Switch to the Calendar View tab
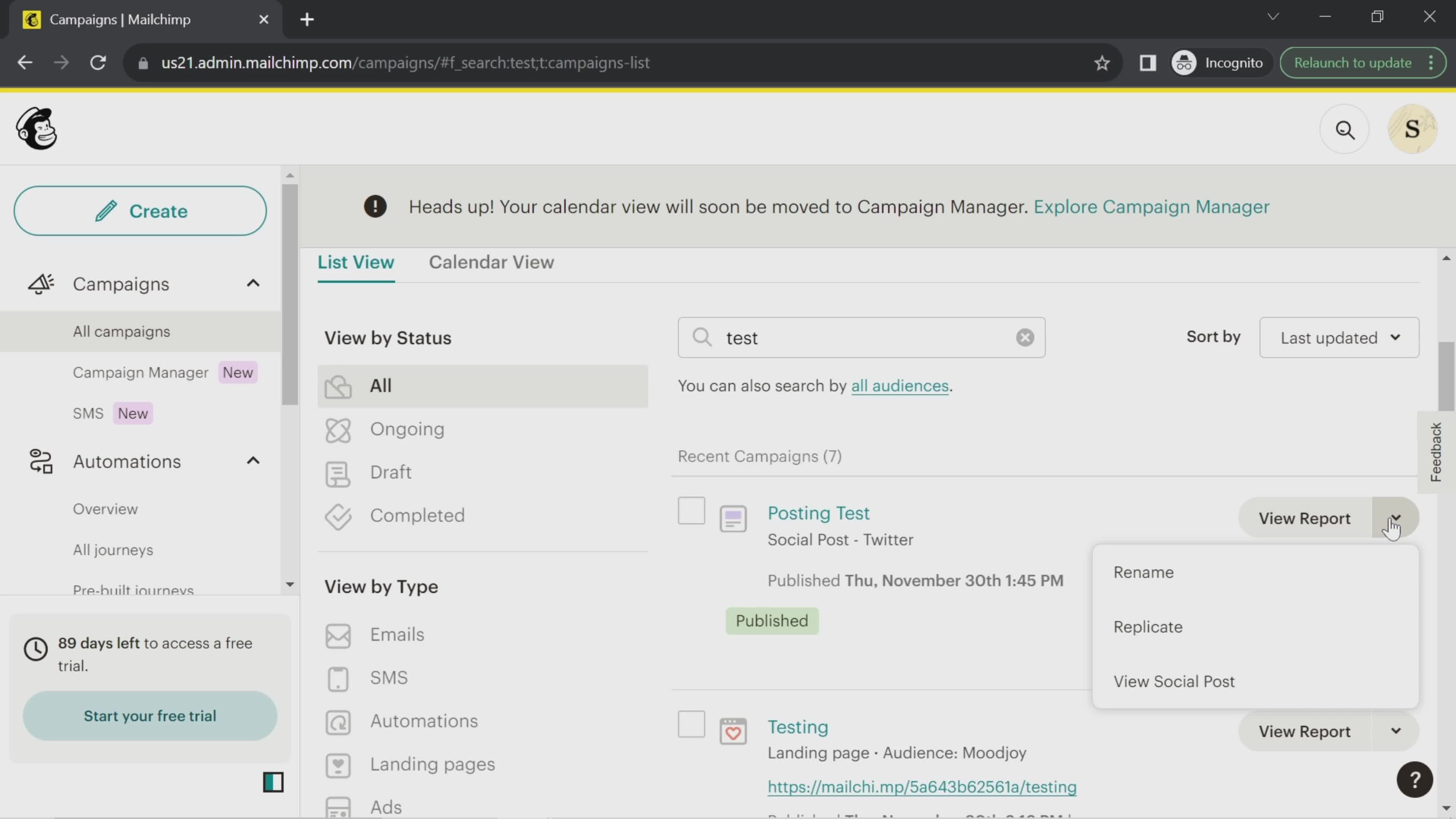This screenshot has width=1456, height=819. [x=491, y=262]
